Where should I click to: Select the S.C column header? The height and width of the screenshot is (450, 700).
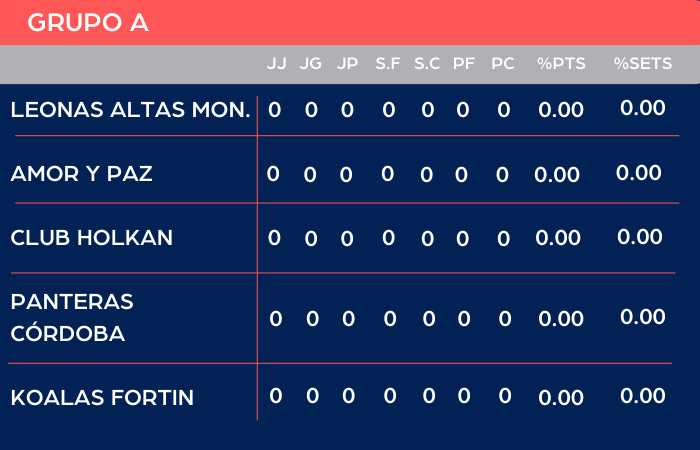[x=427, y=64]
